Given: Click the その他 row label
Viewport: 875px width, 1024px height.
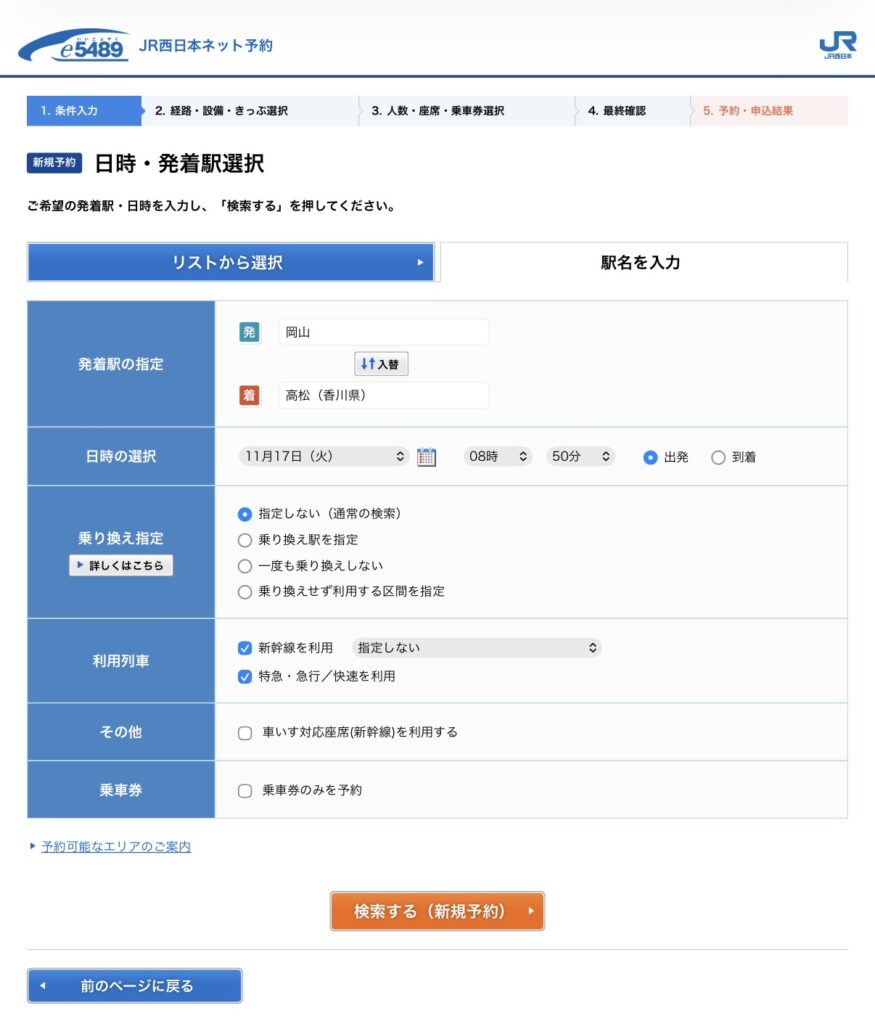Looking at the screenshot, I should coord(121,732).
